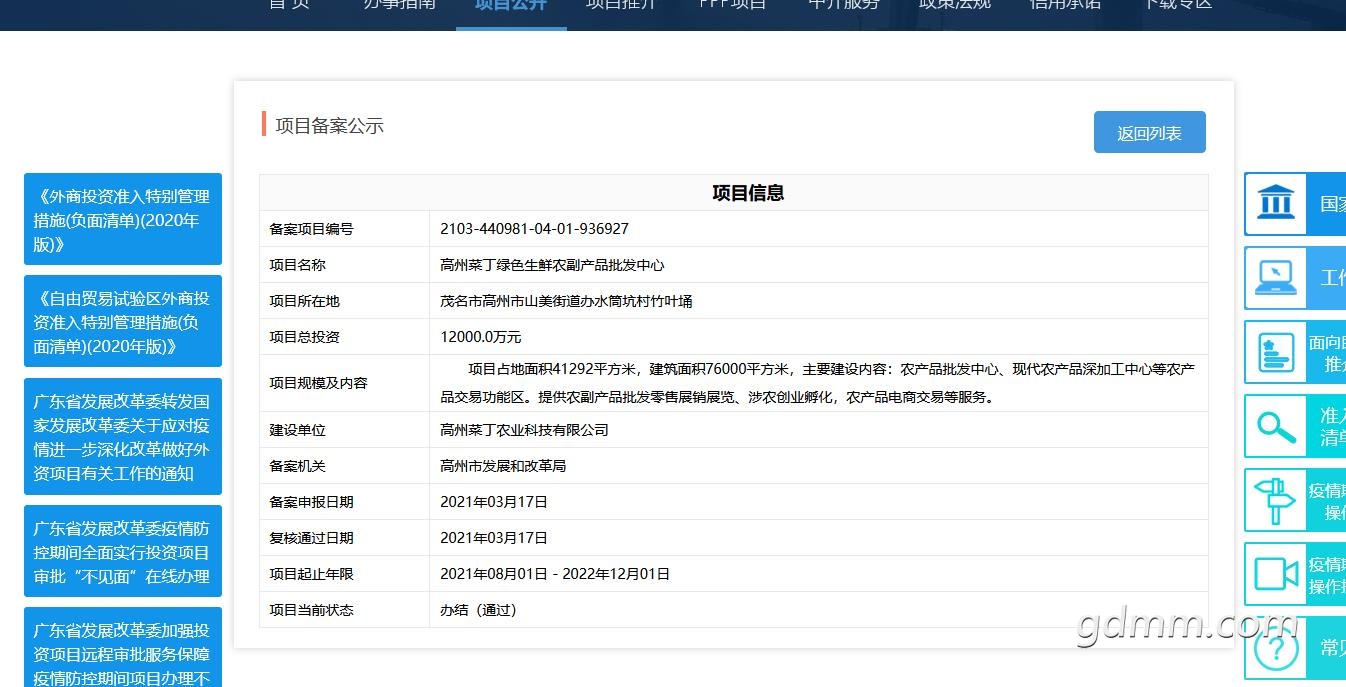Viewport: 1346px width, 687px height.
Task: Click the signpost direction icon
Action: (x=1276, y=499)
